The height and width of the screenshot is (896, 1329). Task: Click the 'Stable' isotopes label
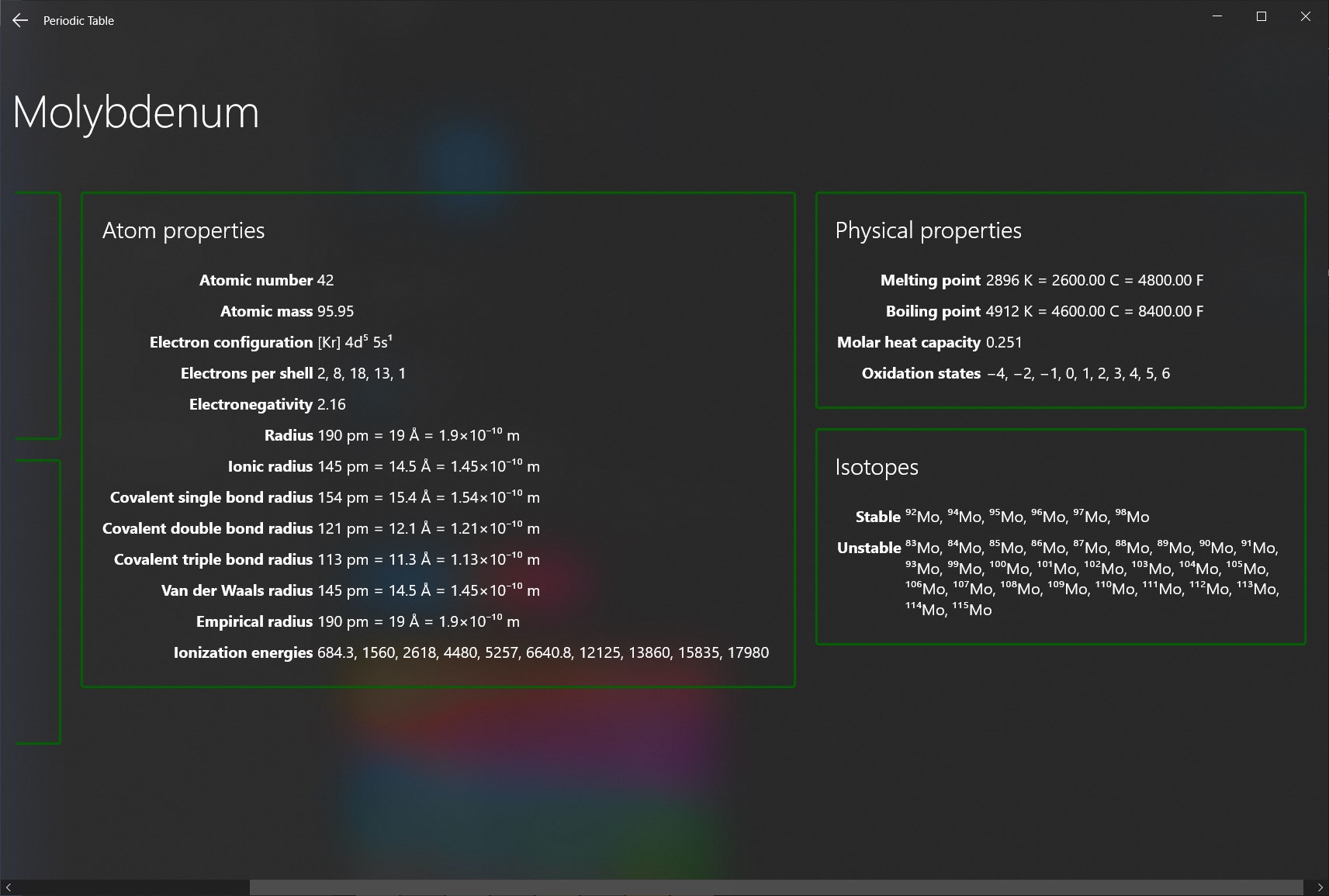tap(878, 517)
